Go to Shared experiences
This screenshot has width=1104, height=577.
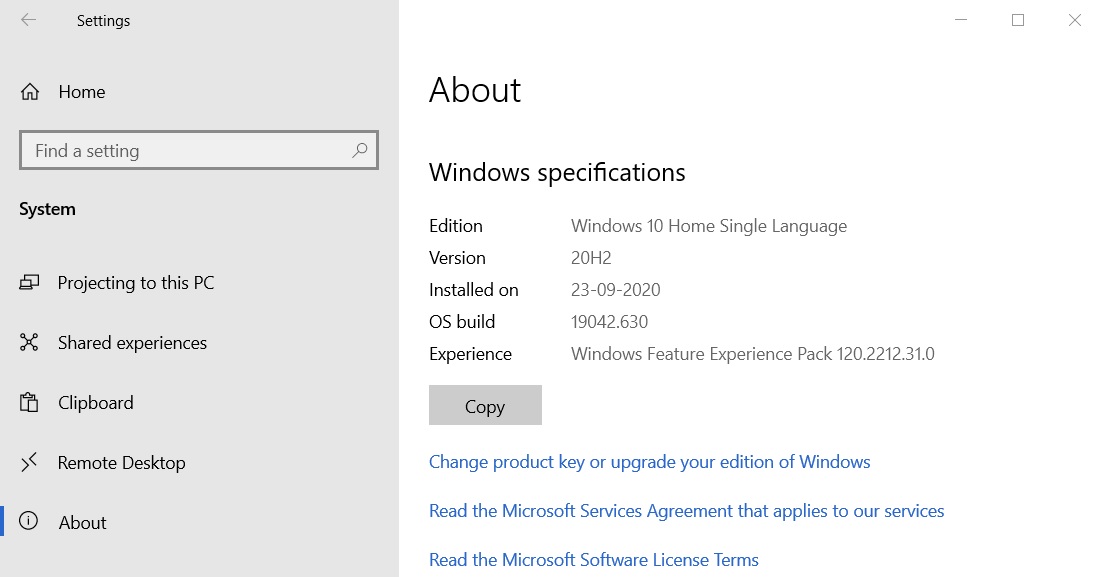click(199, 343)
